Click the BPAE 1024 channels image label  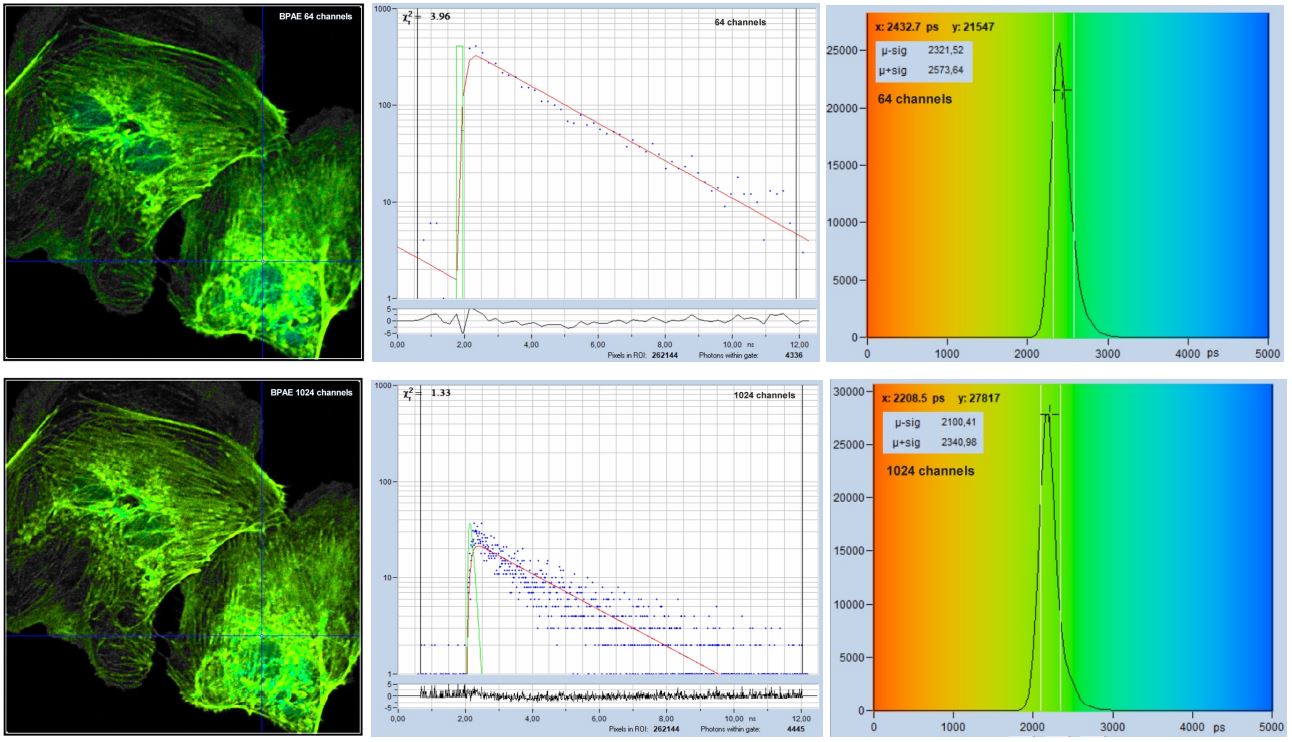tap(310, 392)
